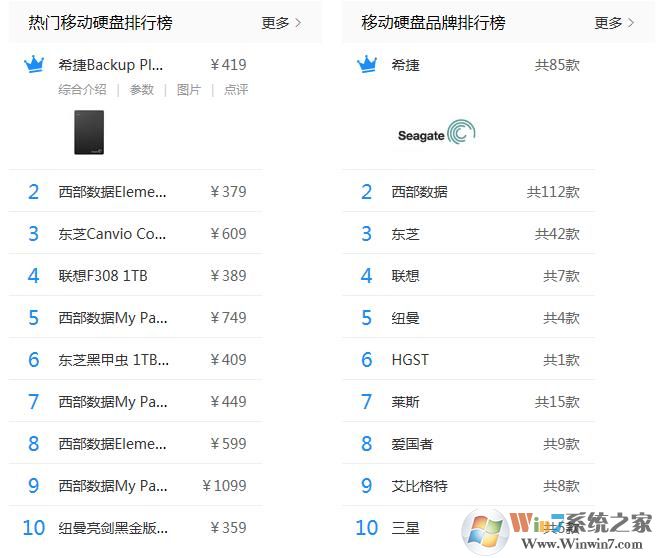Open the 参数 link under 希捷Backup
The image size is (659, 558).
pyautogui.click(x=142, y=89)
